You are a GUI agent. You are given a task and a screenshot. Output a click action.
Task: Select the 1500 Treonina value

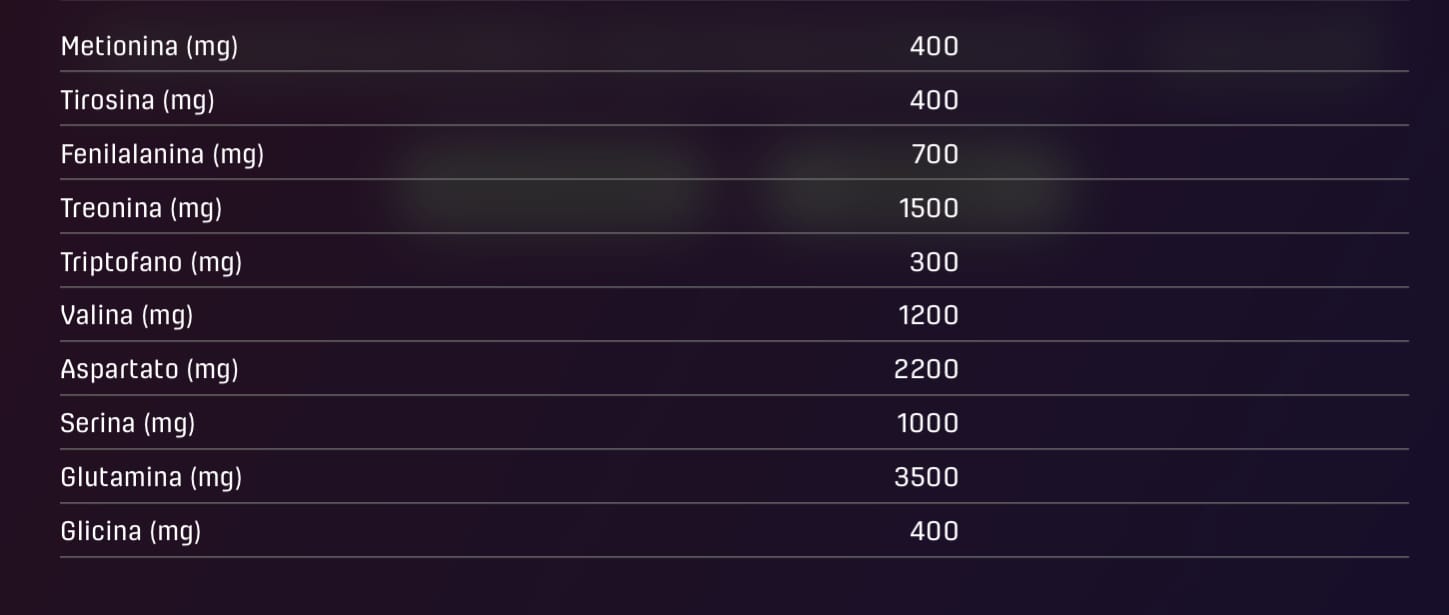pyautogui.click(x=929, y=209)
